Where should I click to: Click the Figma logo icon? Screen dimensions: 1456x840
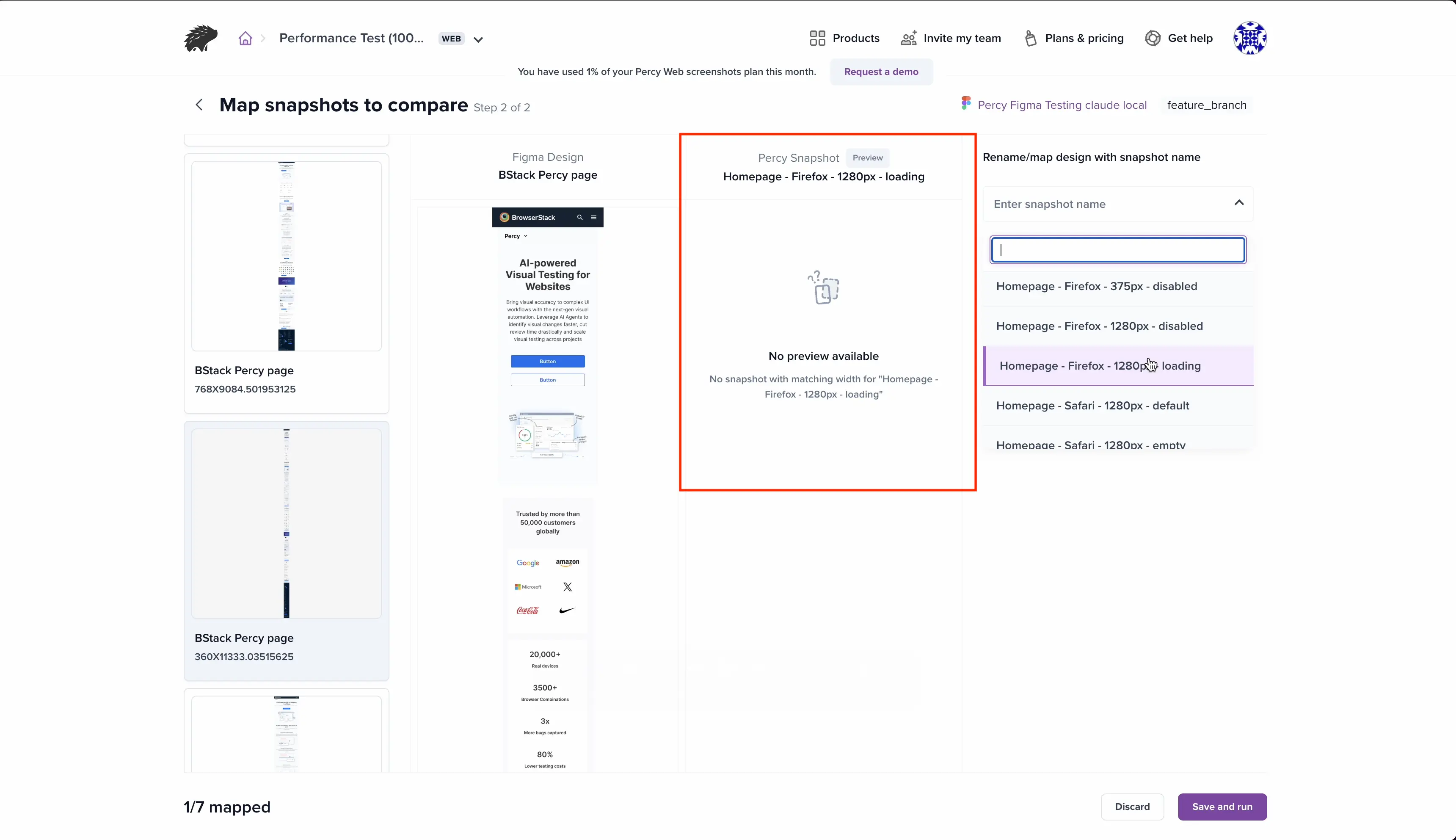[966, 103]
